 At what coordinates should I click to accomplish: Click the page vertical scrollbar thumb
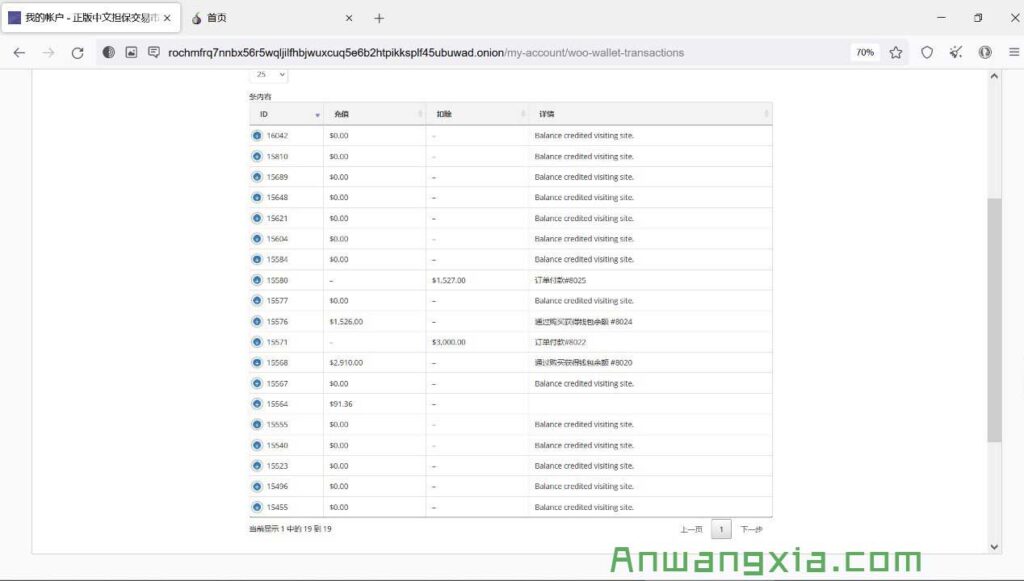(x=994, y=320)
